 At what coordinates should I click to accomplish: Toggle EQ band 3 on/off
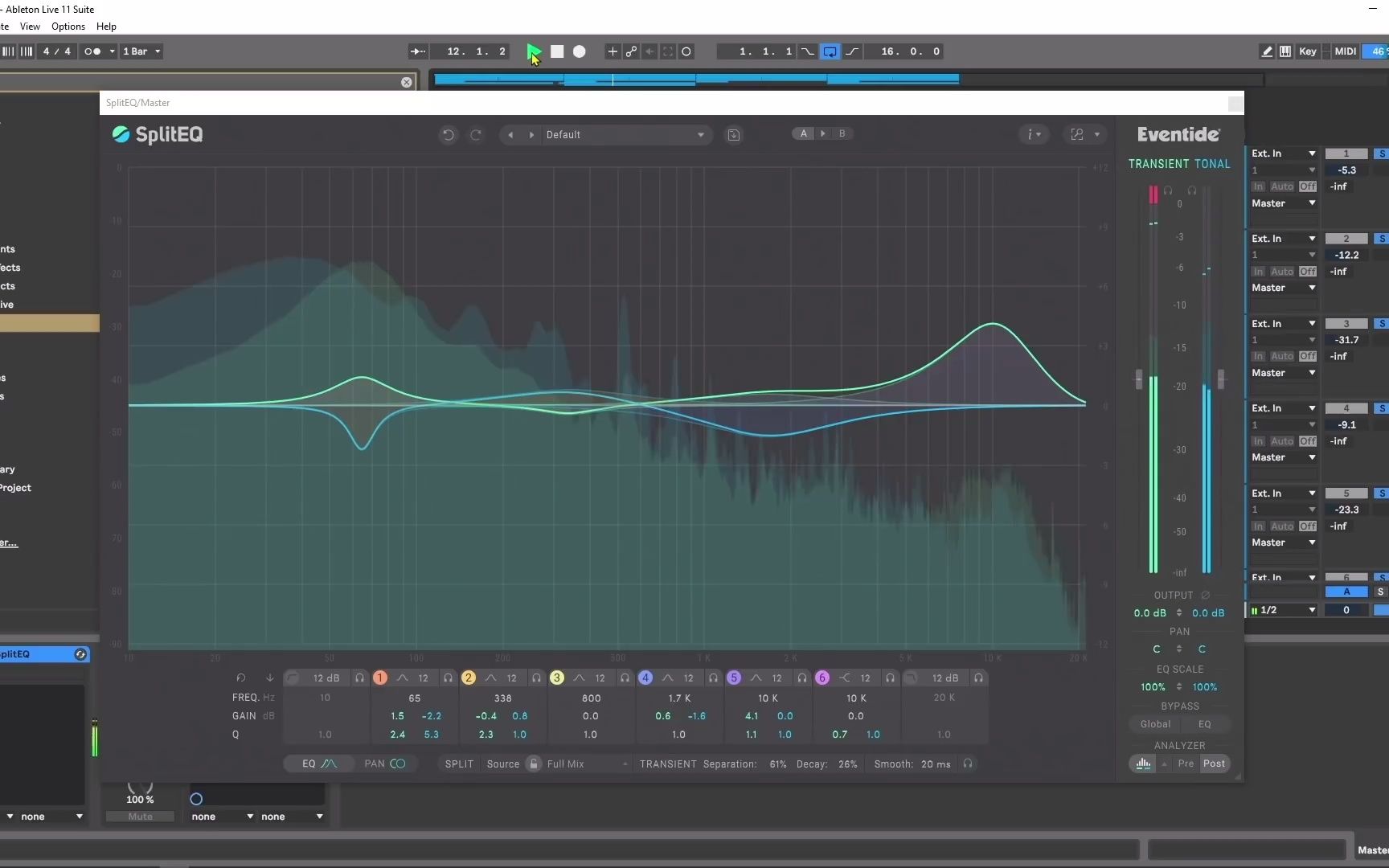557,678
